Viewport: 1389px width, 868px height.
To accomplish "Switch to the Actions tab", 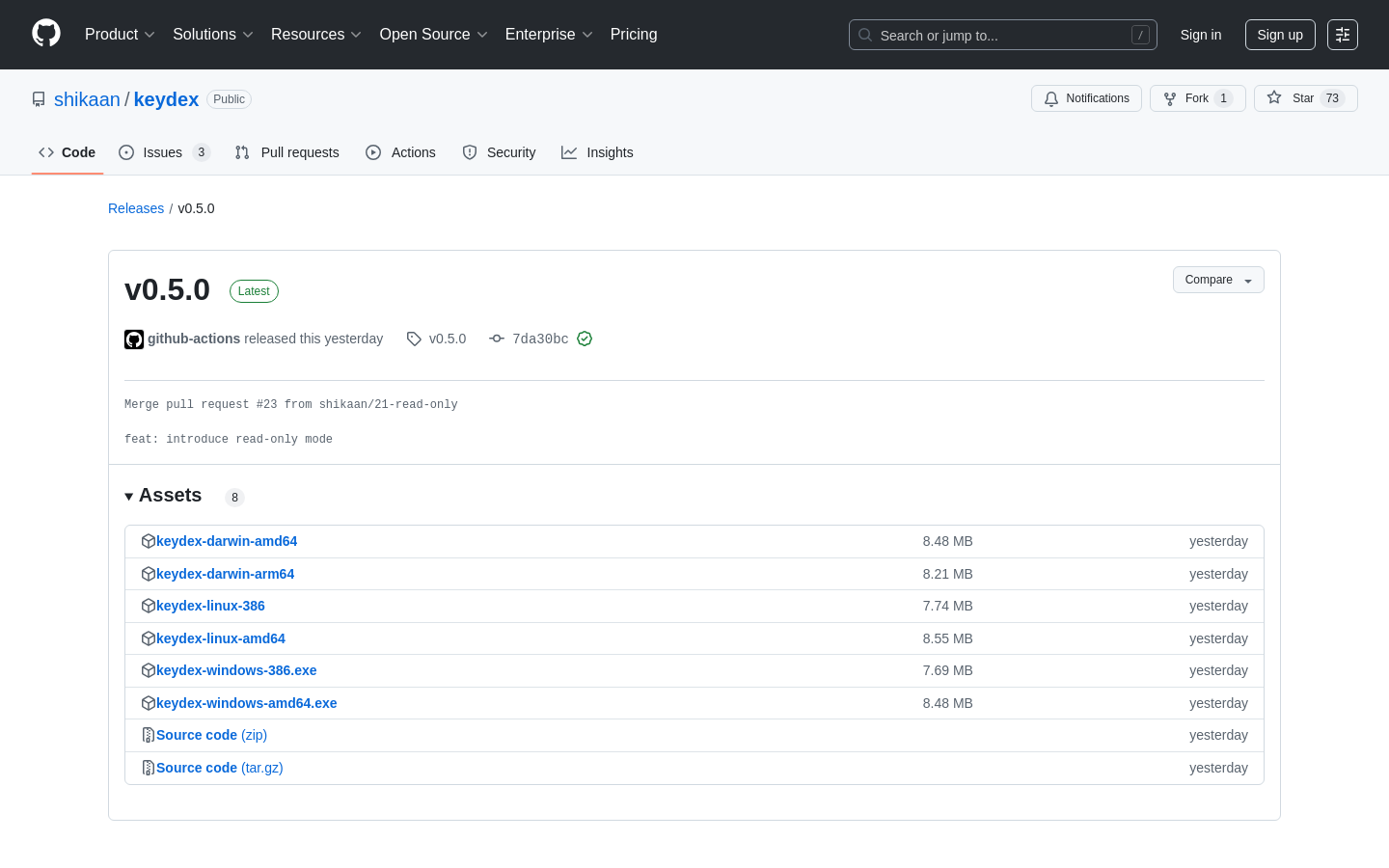I will [x=401, y=152].
